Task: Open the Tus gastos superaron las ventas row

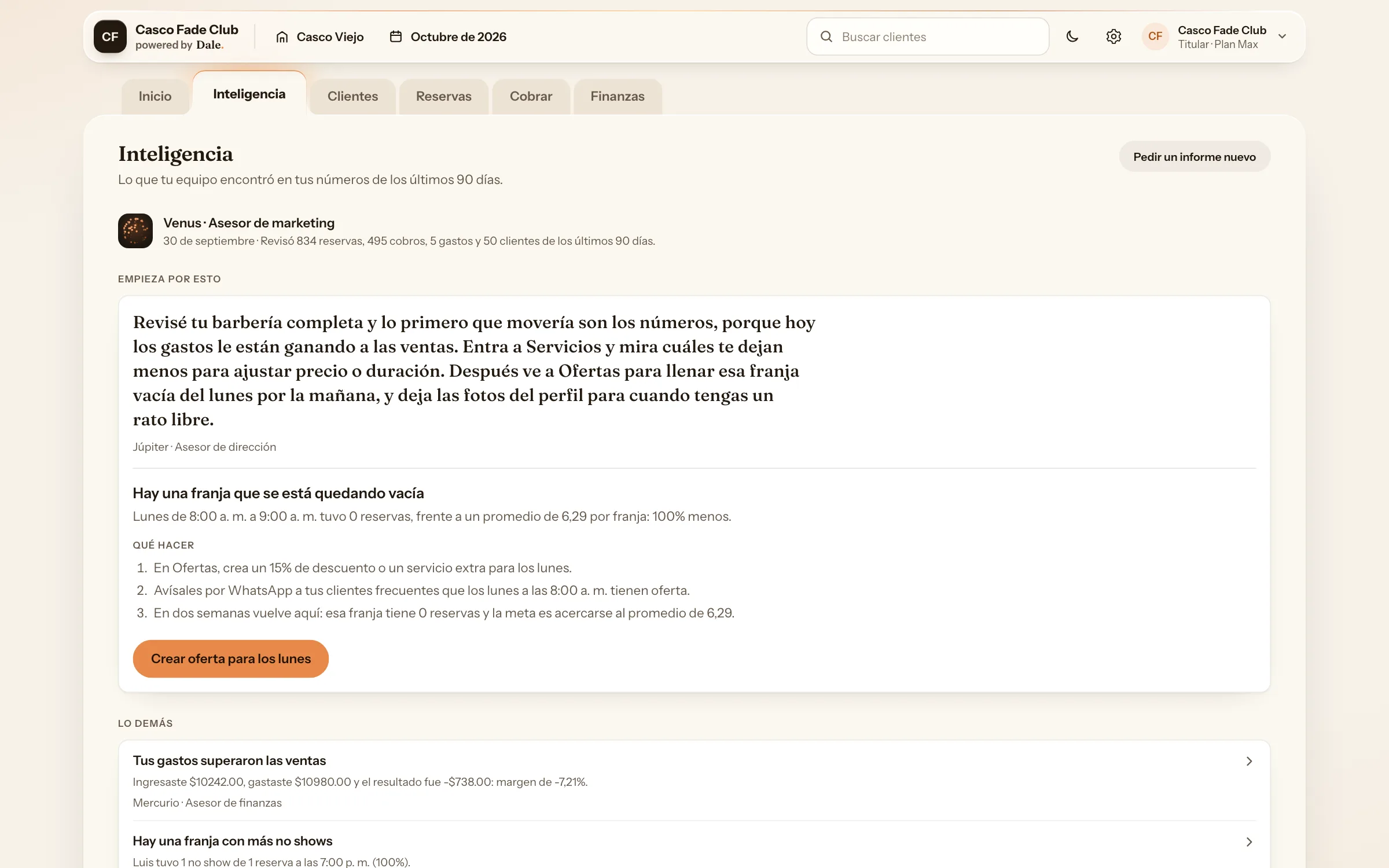Action: pos(694,781)
